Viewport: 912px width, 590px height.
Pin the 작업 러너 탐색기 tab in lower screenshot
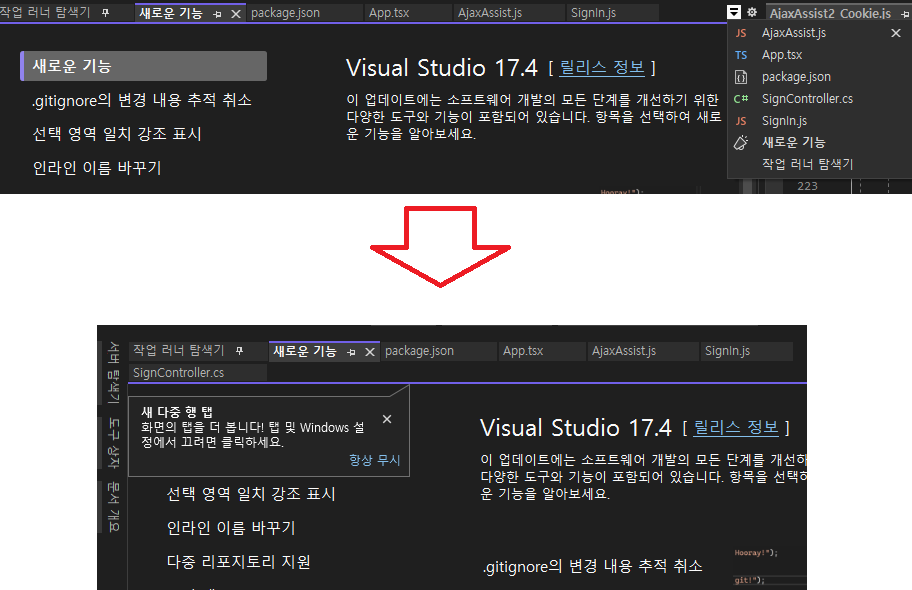[x=239, y=350]
